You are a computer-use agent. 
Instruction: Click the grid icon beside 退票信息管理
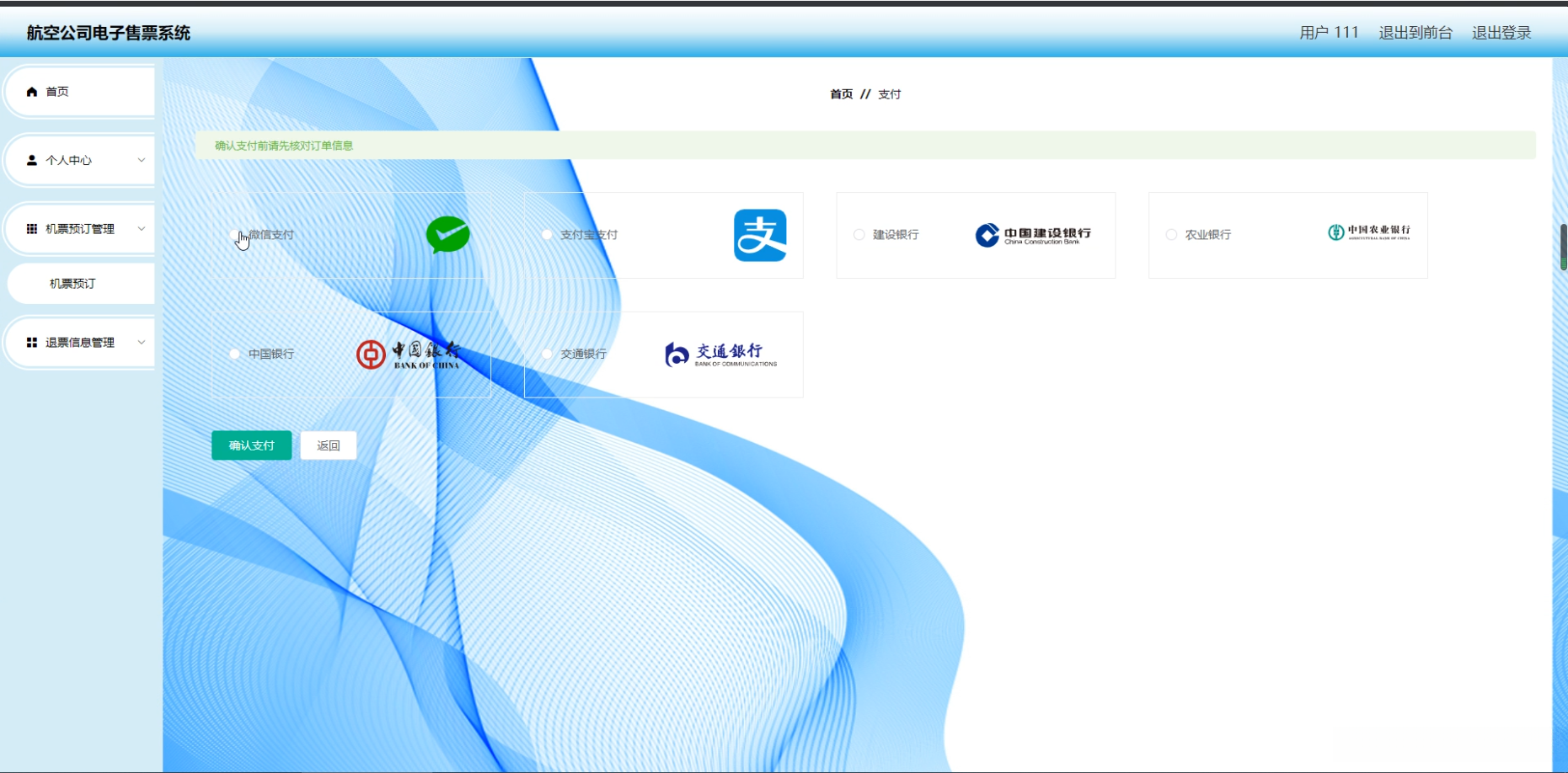pyautogui.click(x=32, y=343)
